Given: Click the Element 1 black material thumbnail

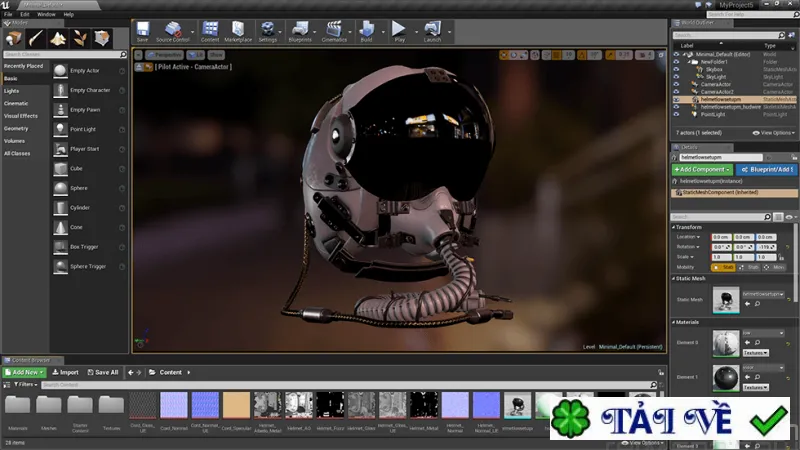Looking at the screenshot, I should 726,378.
